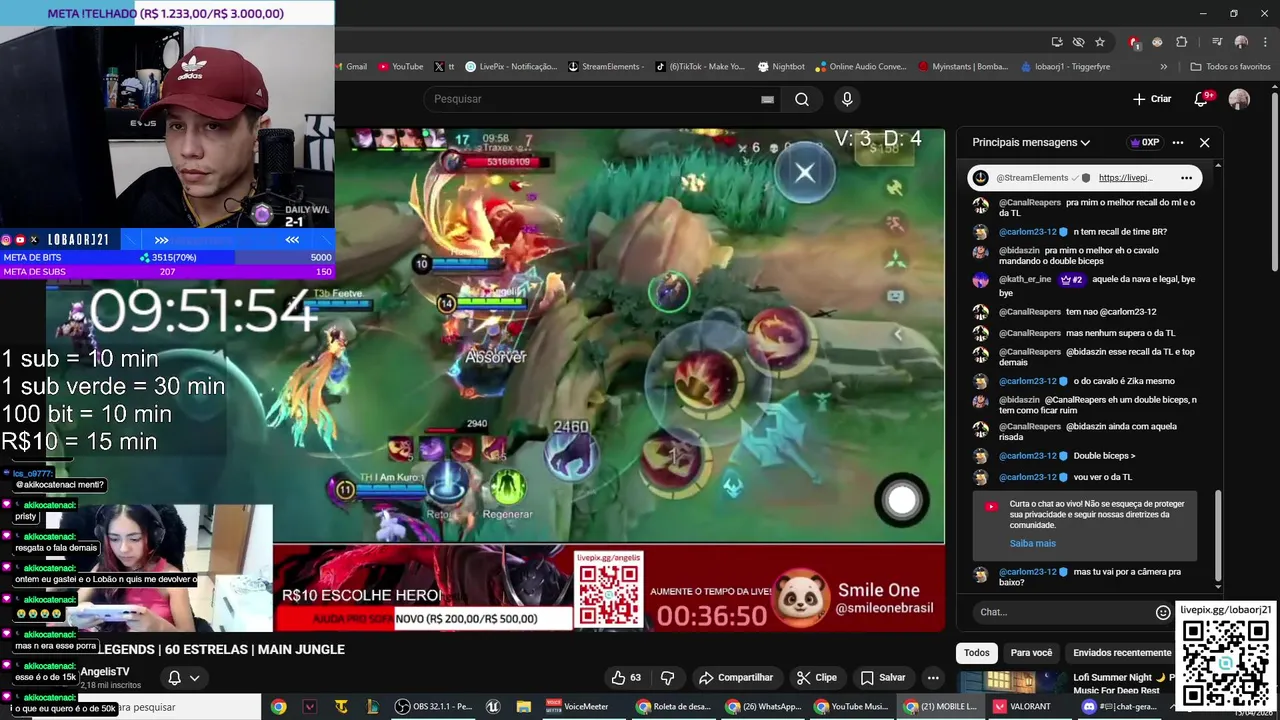Open the Chrome profile avatar in toolbar
The height and width of the screenshot is (720, 1280).
click(x=1241, y=42)
